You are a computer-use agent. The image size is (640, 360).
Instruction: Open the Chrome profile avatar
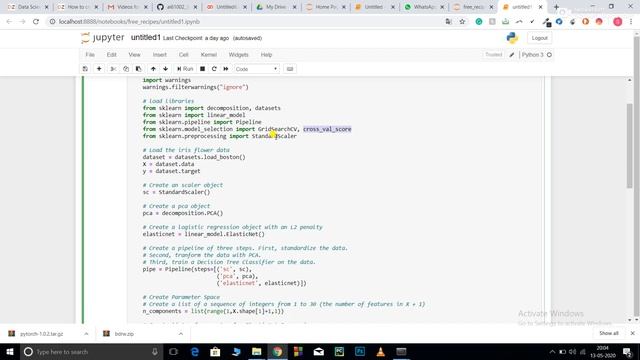[x=618, y=22]
